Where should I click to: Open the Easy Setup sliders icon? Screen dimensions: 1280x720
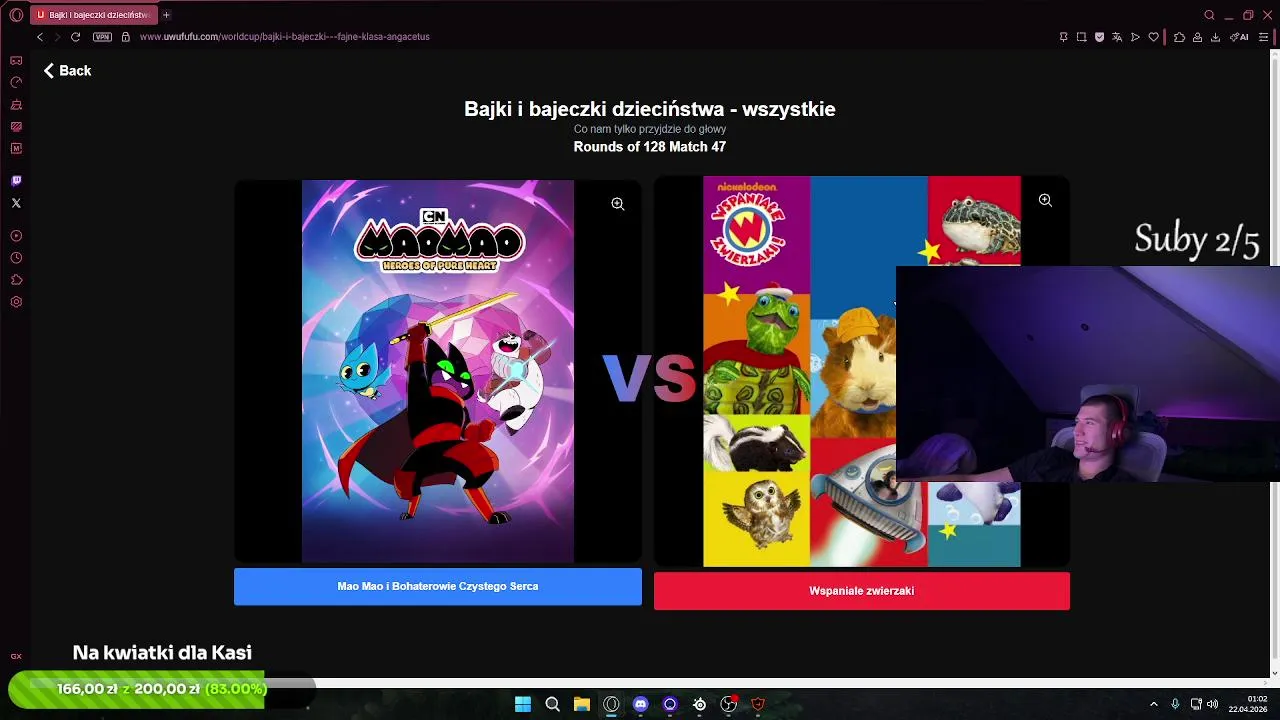1263,37
